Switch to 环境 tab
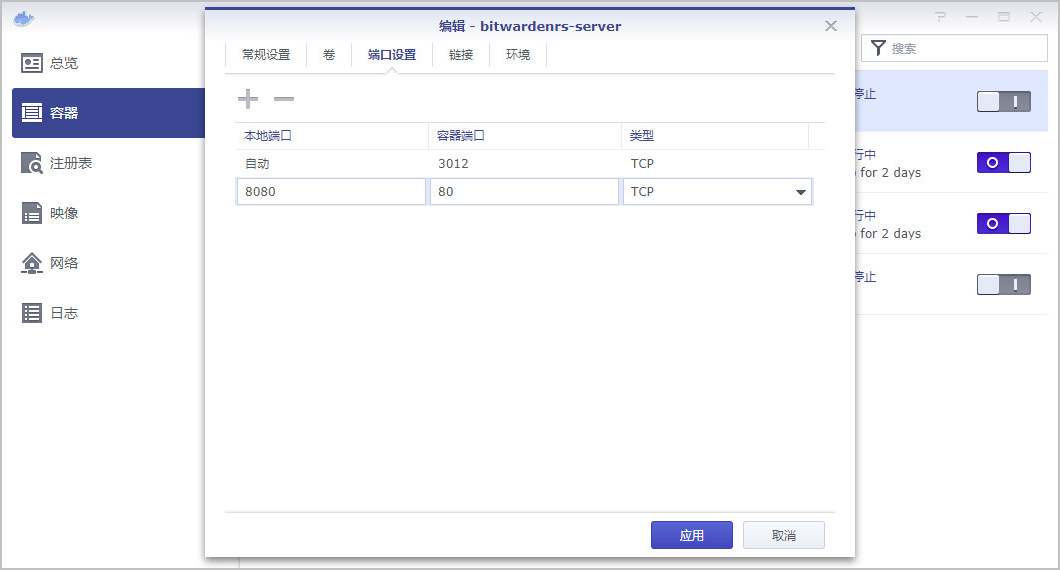Viewport: 1060px width, 570px height. click(x=518, y=55)
